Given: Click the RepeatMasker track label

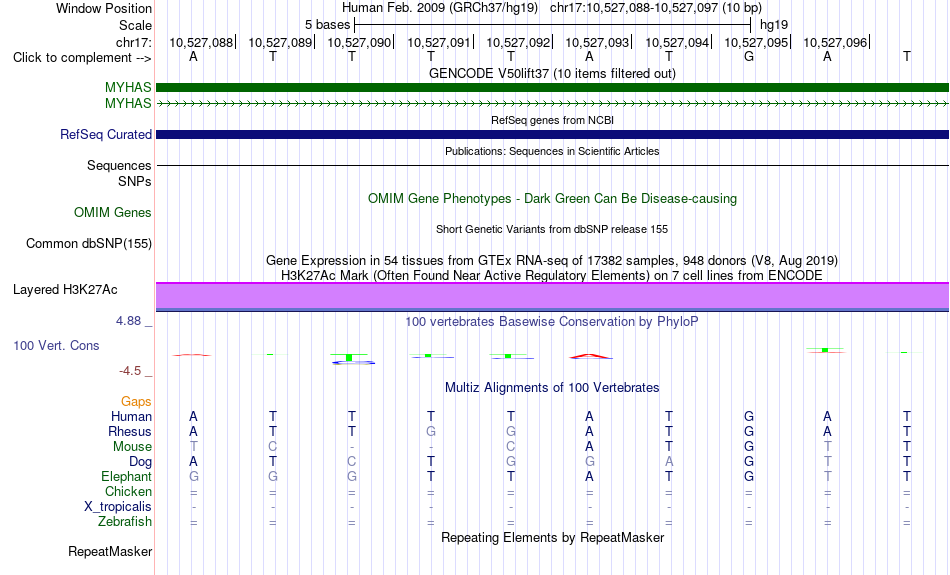Looking at the screenshot, I should point(110,551).
